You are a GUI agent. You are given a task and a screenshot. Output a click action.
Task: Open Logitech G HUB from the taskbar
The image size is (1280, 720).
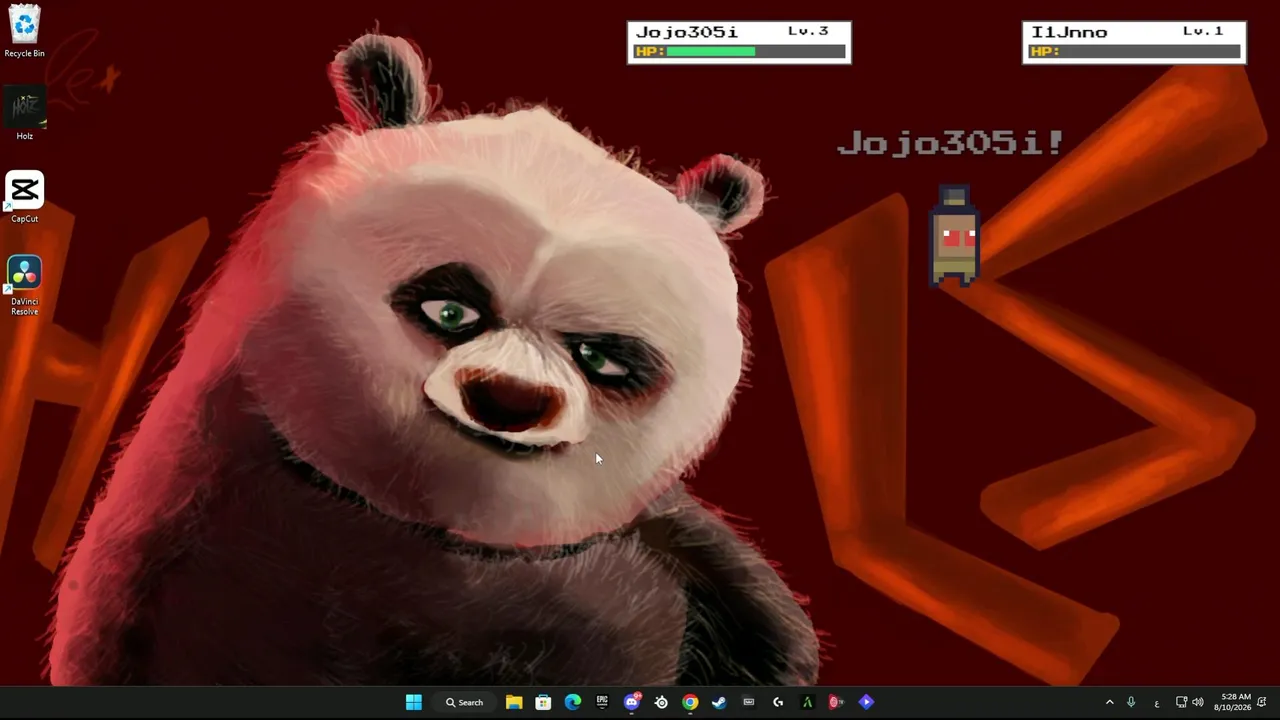[x=778, y=702]
